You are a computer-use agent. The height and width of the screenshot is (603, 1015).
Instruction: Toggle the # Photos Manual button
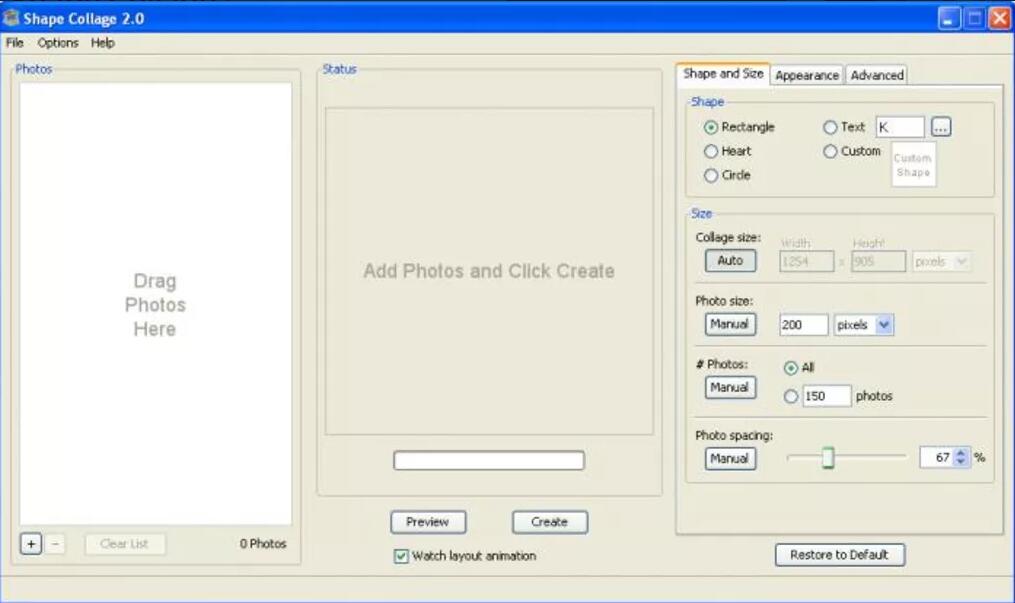tap(730, 388)
